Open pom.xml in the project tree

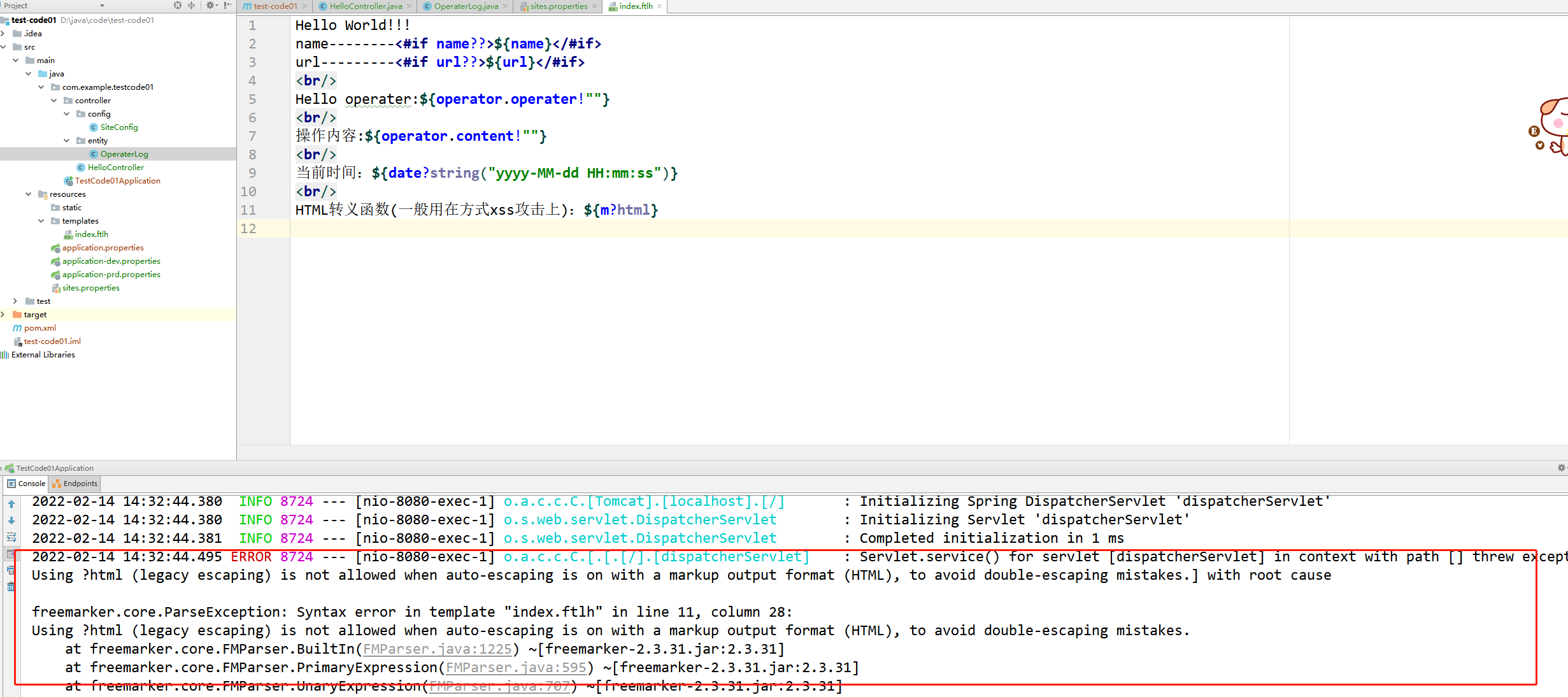point(39,328)
